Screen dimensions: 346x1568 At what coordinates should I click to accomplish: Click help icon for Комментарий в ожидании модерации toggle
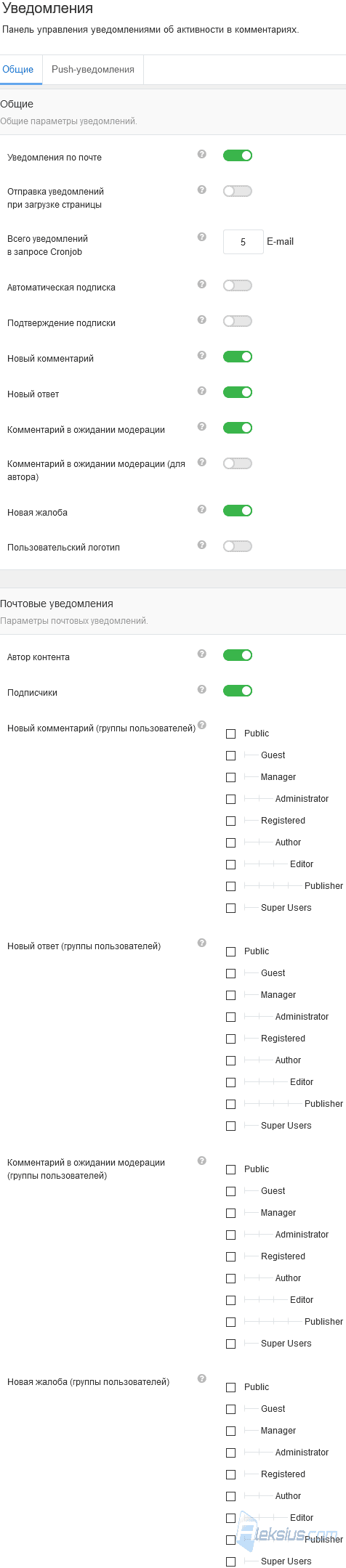pos(202,426)
